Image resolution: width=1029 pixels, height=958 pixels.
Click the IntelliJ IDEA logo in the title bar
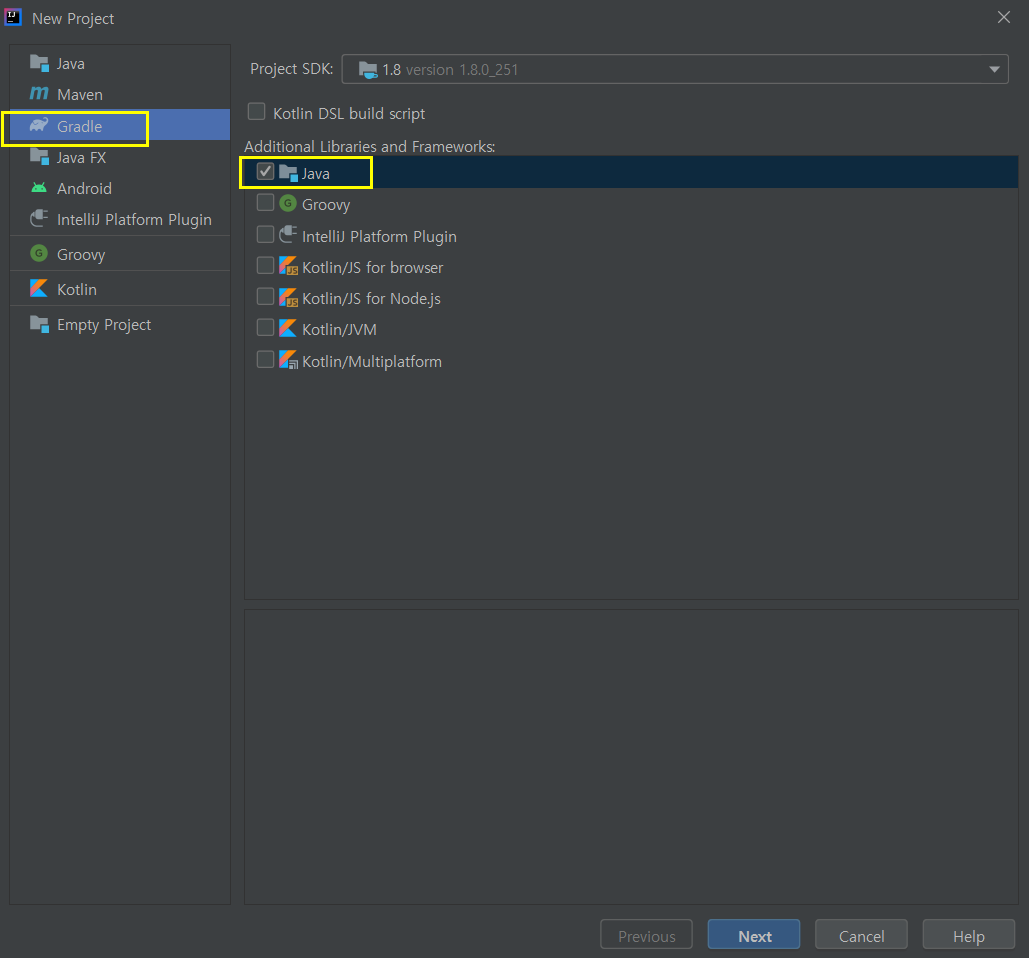tap(13, 17)
